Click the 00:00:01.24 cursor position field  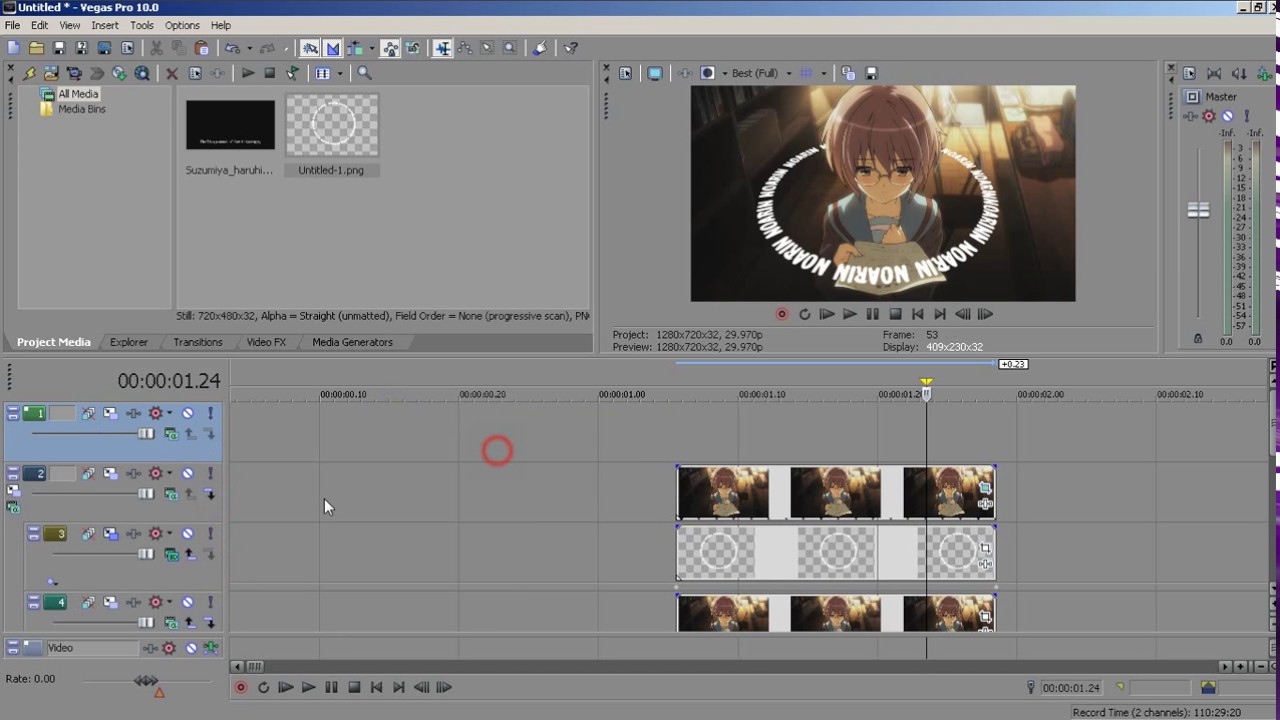coord(1071,688)
